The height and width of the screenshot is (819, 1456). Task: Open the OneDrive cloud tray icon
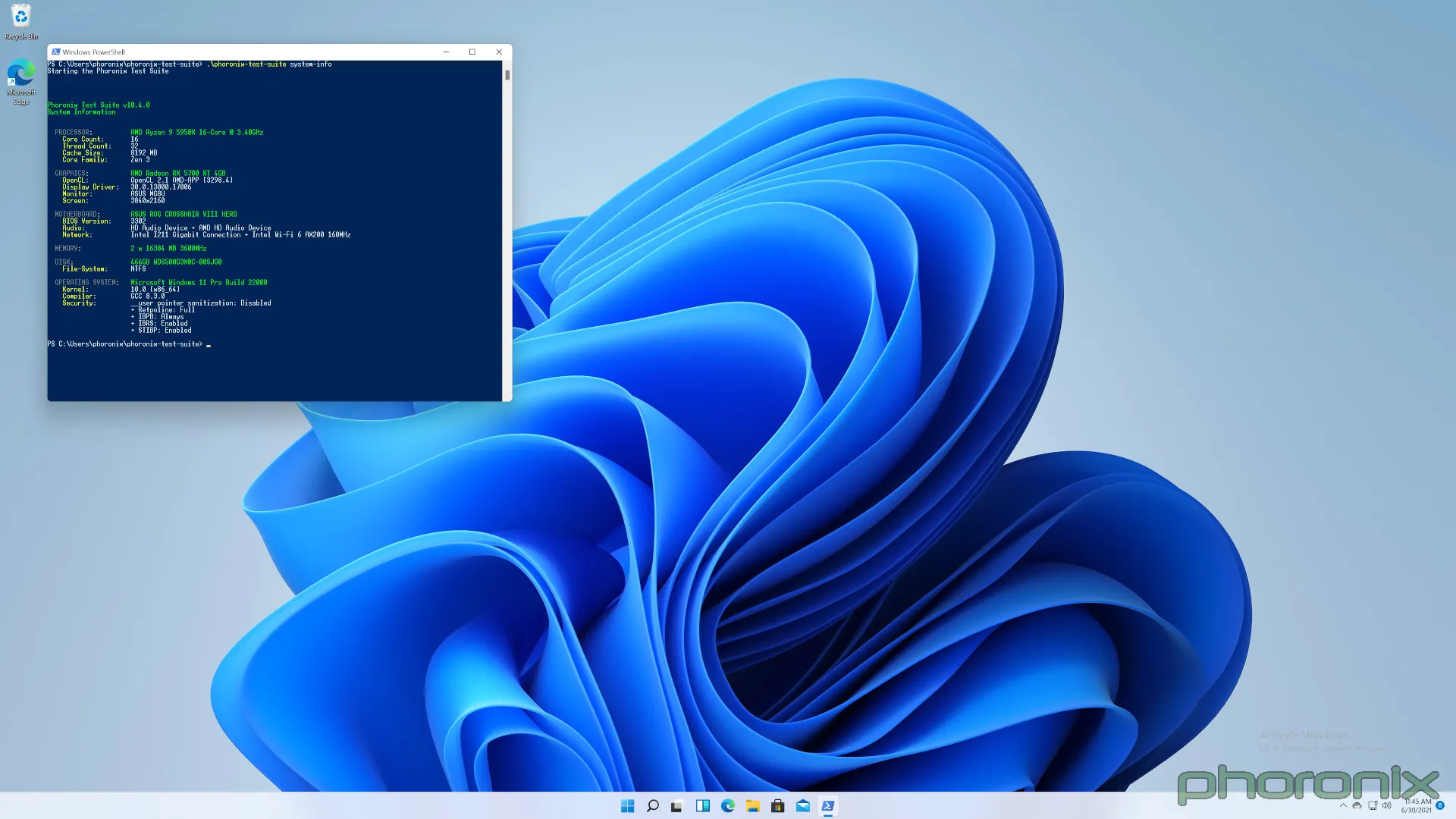(x=1357, y=805)
